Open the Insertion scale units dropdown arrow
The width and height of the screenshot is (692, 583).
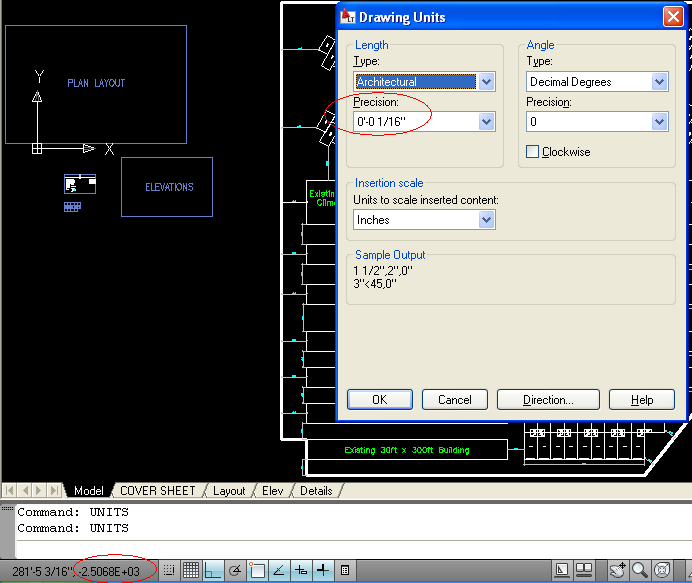click(x=486, y=220)
